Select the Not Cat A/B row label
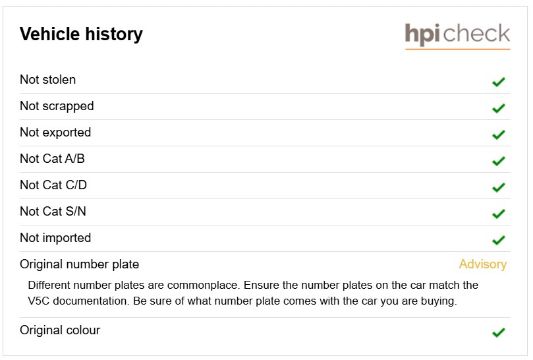Image resolution: width=533 pixels, height=360 pixels. coord(52,158)
